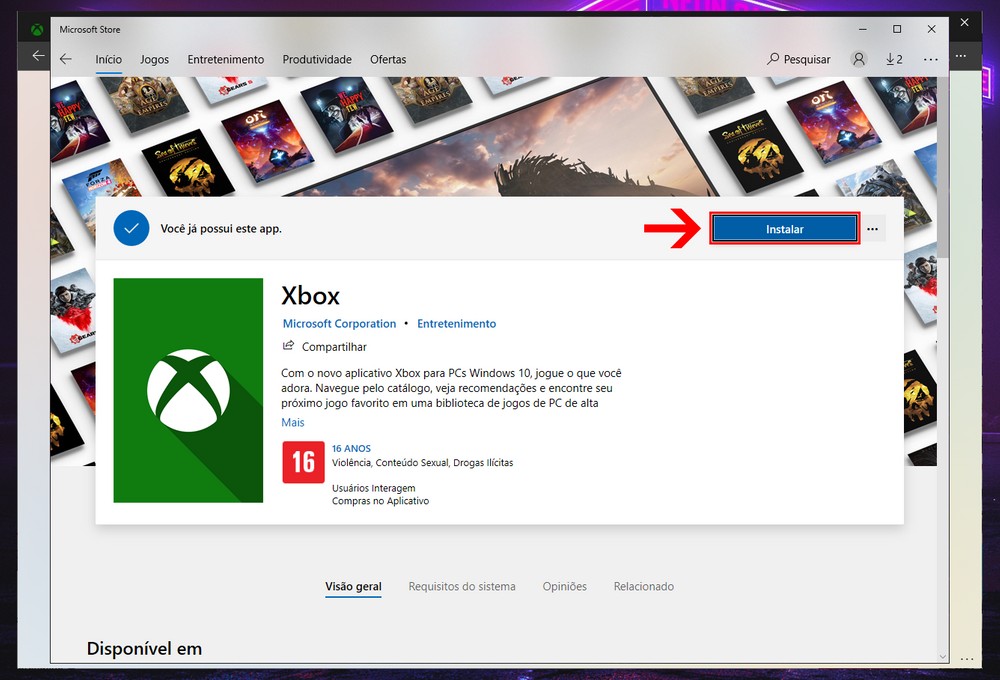Go to the Início tab

tap(109, 59)
